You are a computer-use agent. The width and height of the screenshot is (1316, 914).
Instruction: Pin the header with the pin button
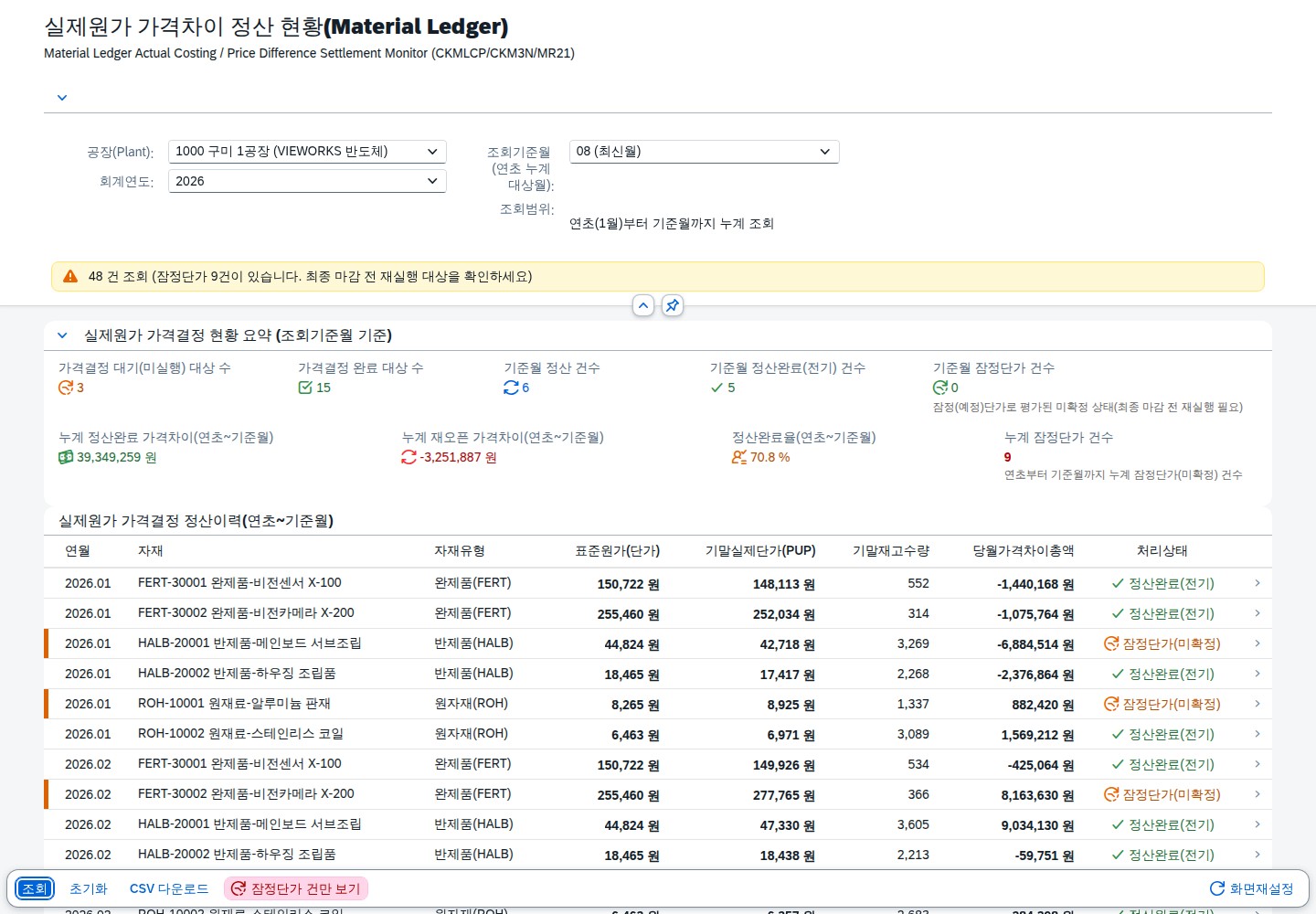673,305
